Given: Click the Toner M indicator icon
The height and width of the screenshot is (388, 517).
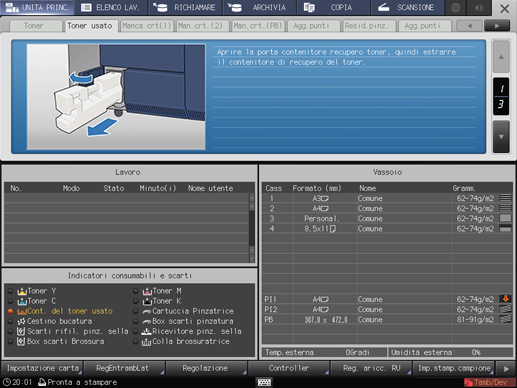Looking at the screenshot, I should click(147, 291).
